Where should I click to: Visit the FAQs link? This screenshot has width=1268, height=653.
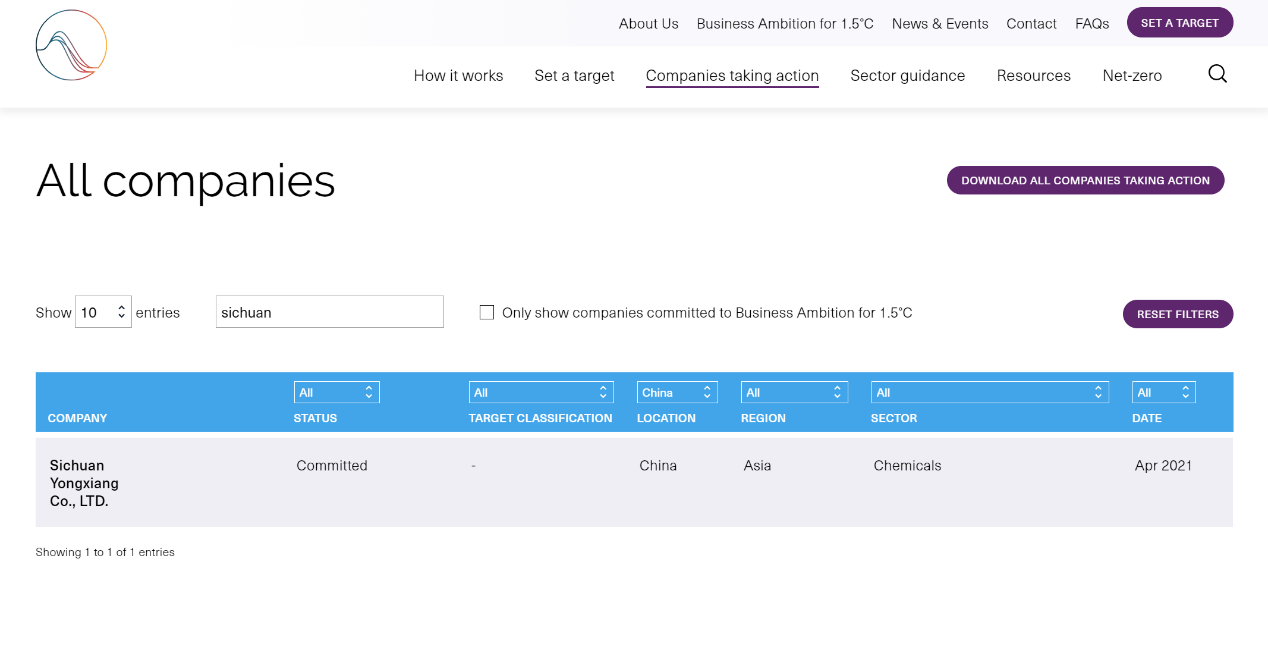point(1092,24)
